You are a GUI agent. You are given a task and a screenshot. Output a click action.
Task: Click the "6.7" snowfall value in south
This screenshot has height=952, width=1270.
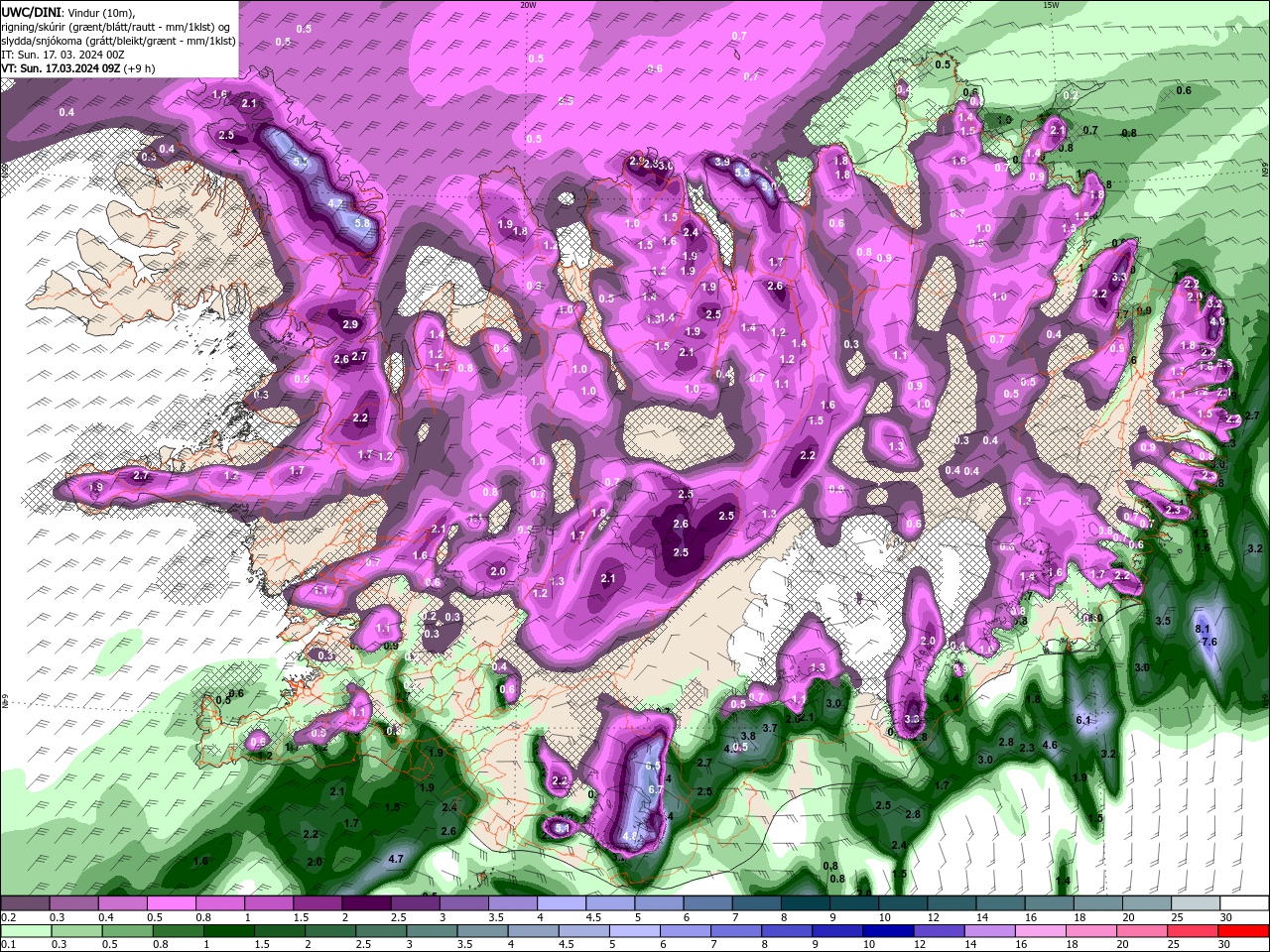point(655,788)
